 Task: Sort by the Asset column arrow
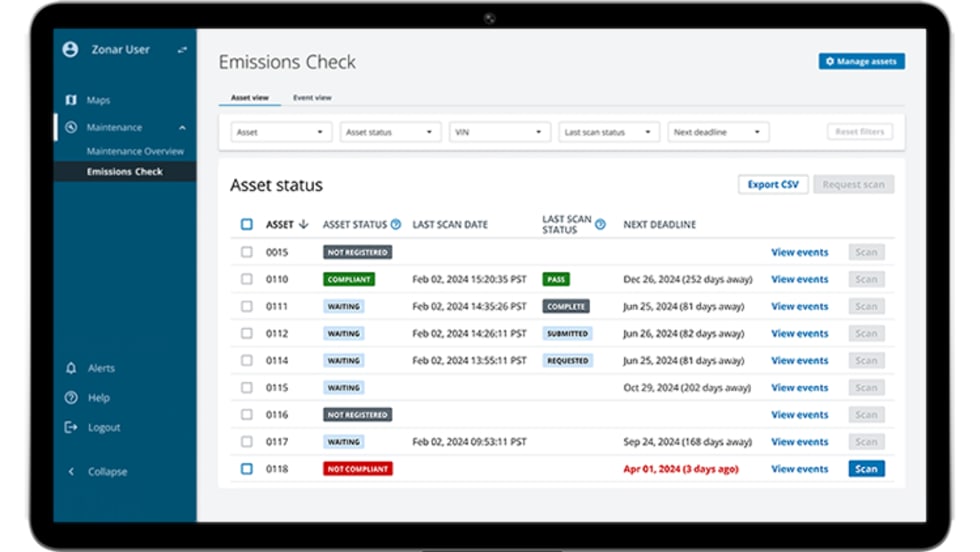[x=304, y=224]
